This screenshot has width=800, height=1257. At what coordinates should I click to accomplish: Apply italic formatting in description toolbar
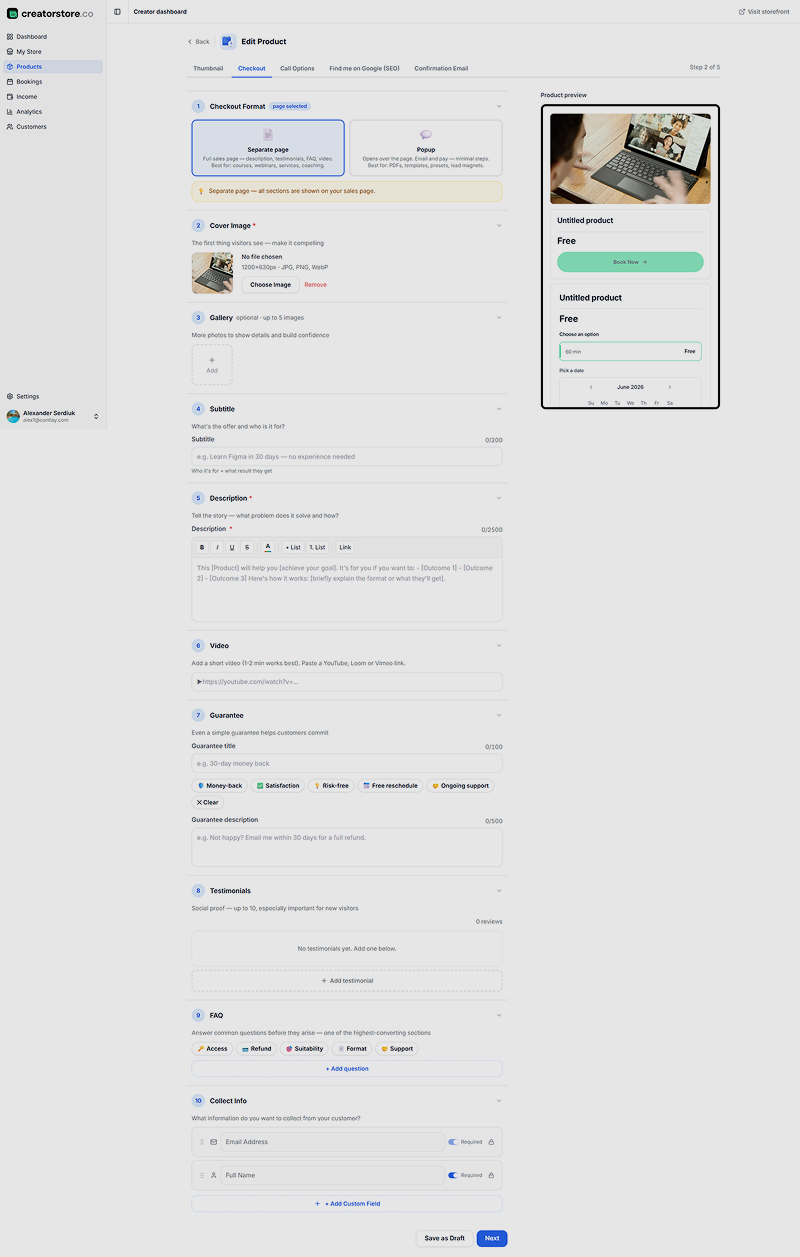tap(217, 547)
